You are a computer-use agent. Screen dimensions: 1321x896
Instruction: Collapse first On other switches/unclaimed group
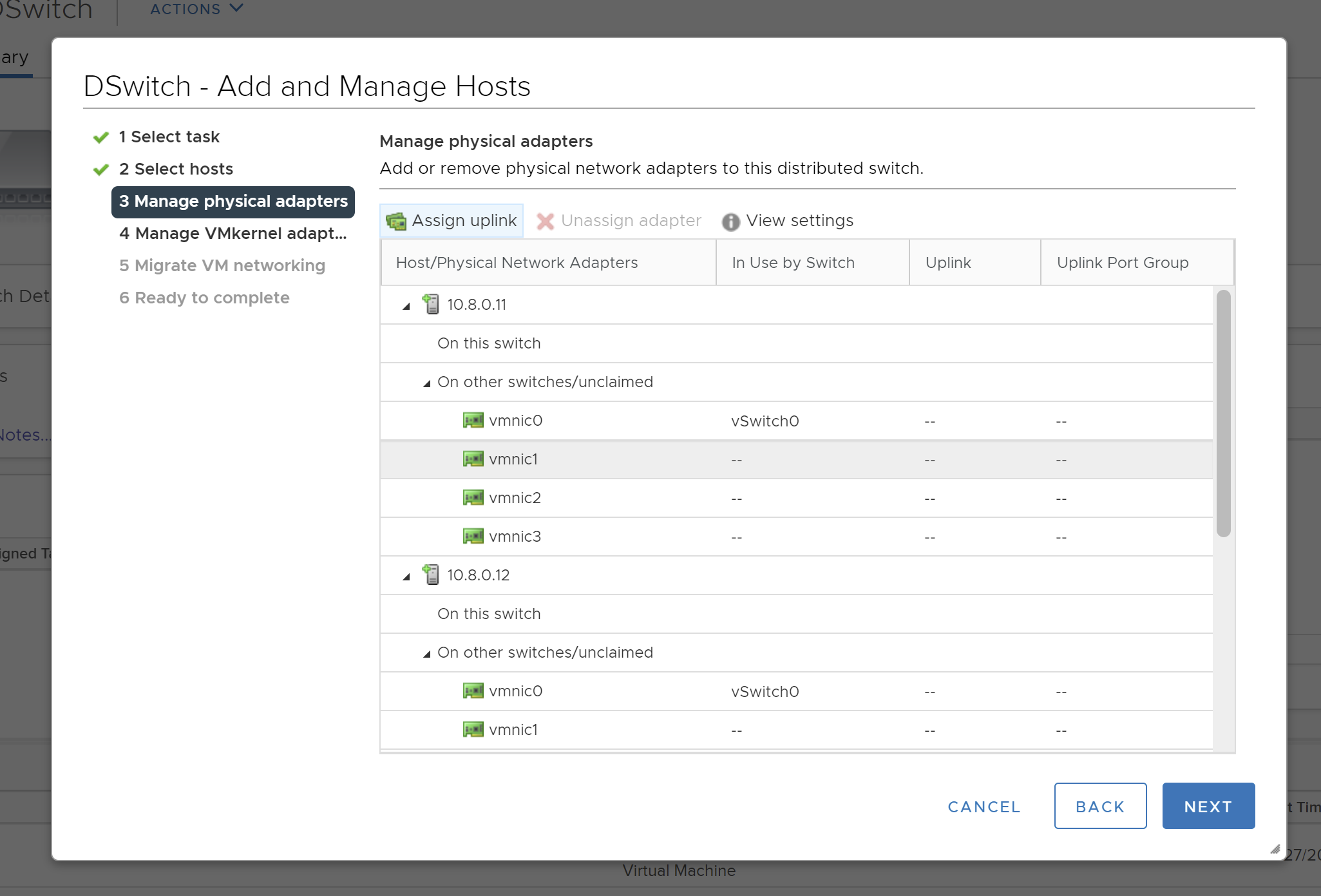(x=426, y=383)
